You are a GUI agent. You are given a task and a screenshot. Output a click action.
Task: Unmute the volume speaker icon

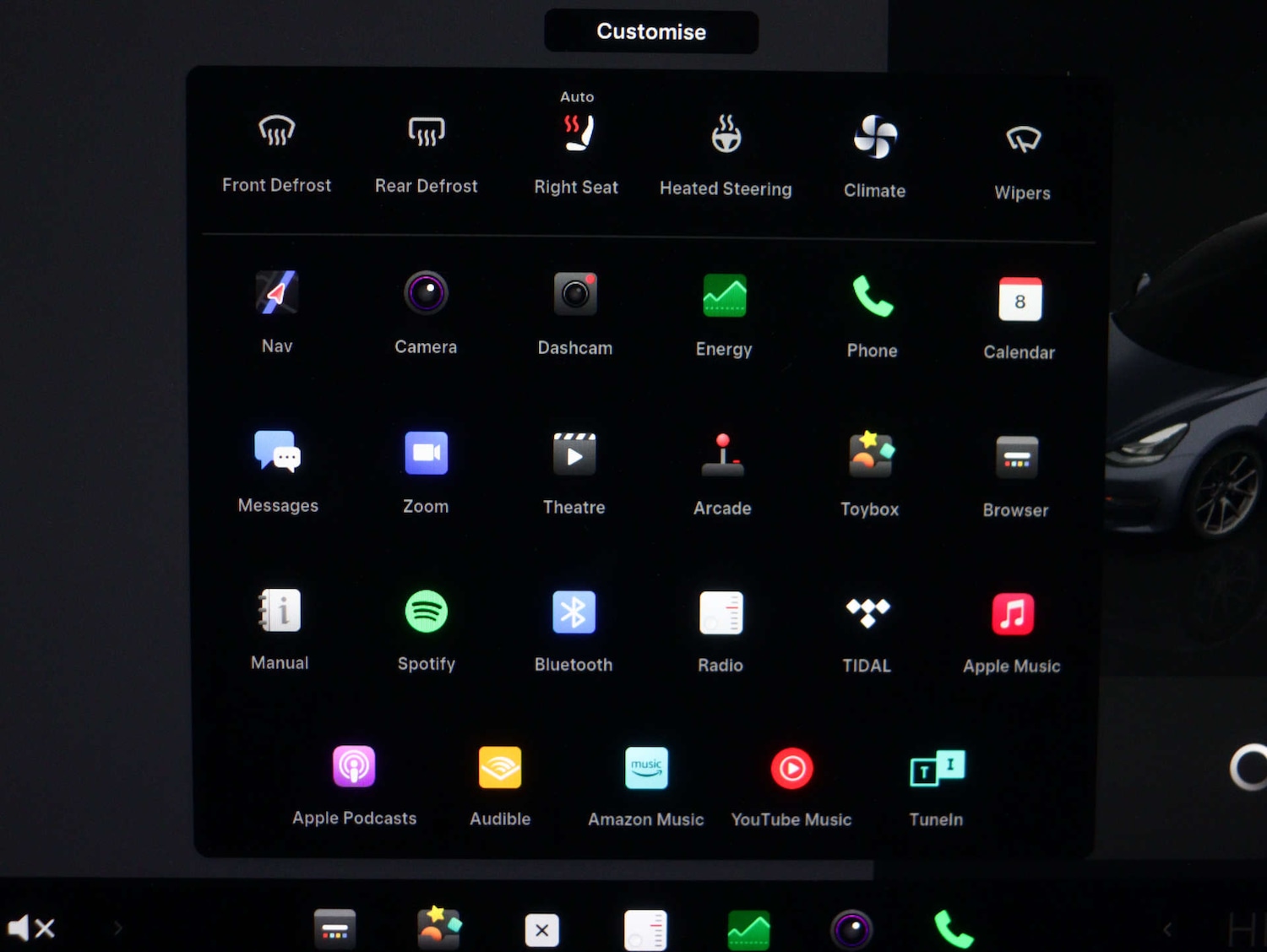pyautogui.click(x=31, y=928)
